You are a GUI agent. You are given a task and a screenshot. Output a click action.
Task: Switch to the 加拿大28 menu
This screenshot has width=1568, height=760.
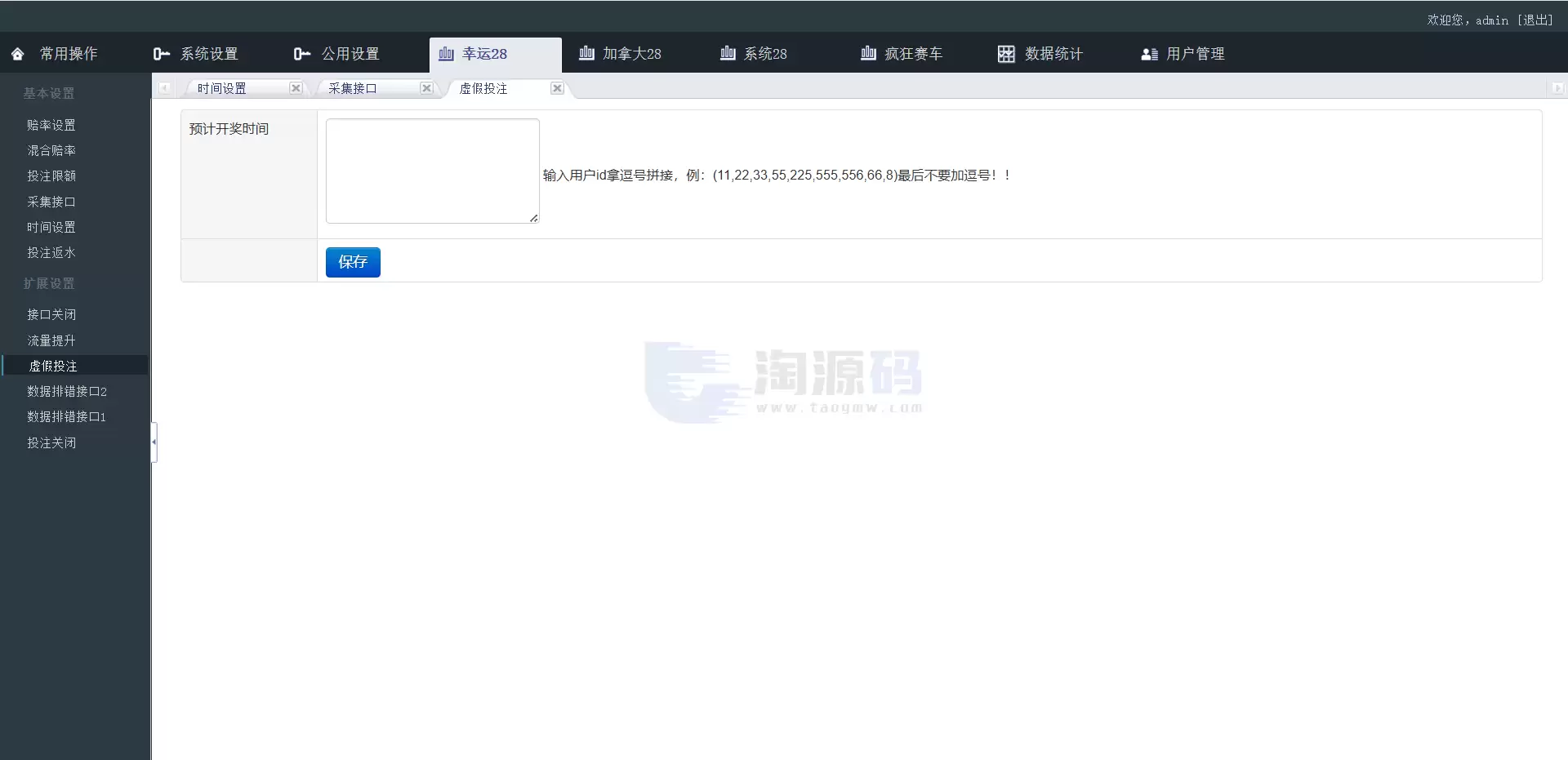click(x=632, y=54)
